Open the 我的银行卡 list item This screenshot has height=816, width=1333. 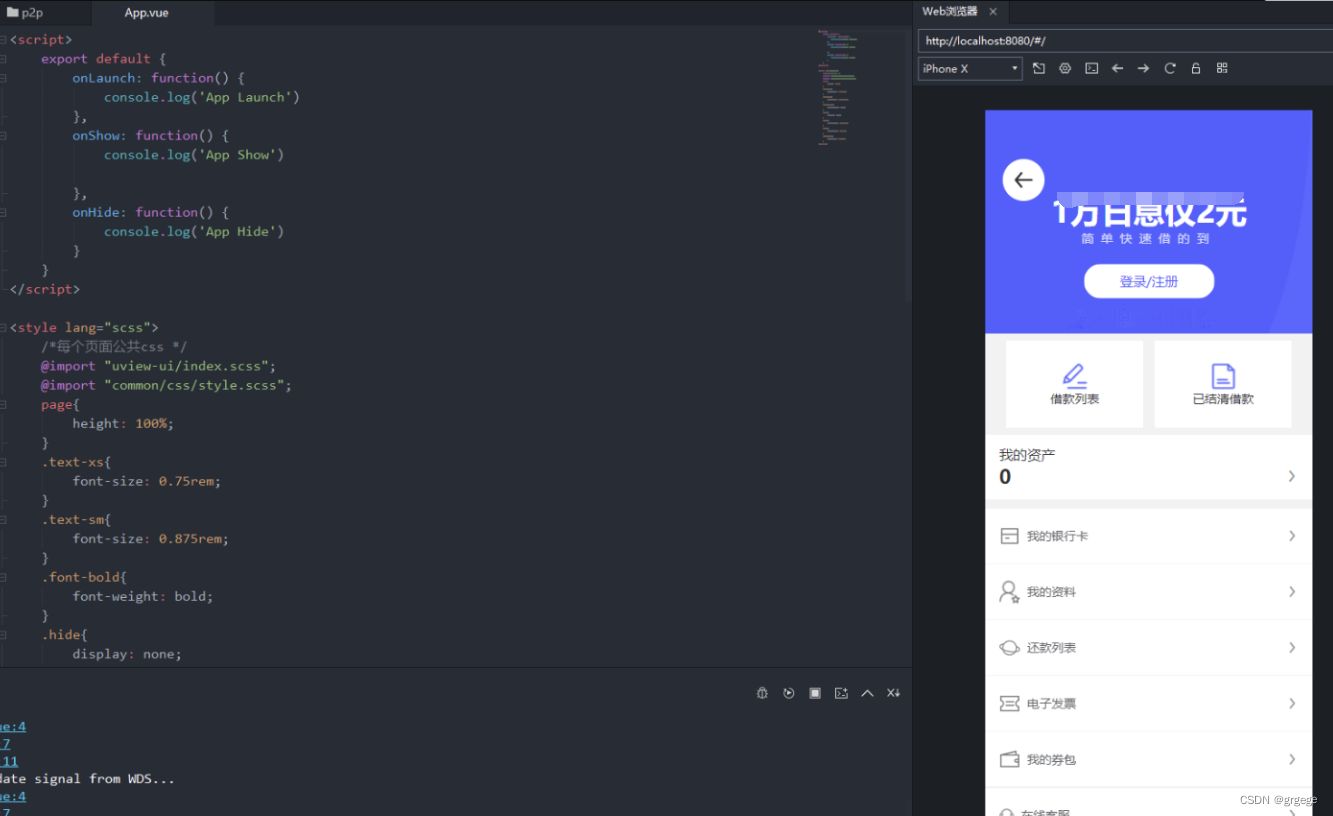(1147, 535)
